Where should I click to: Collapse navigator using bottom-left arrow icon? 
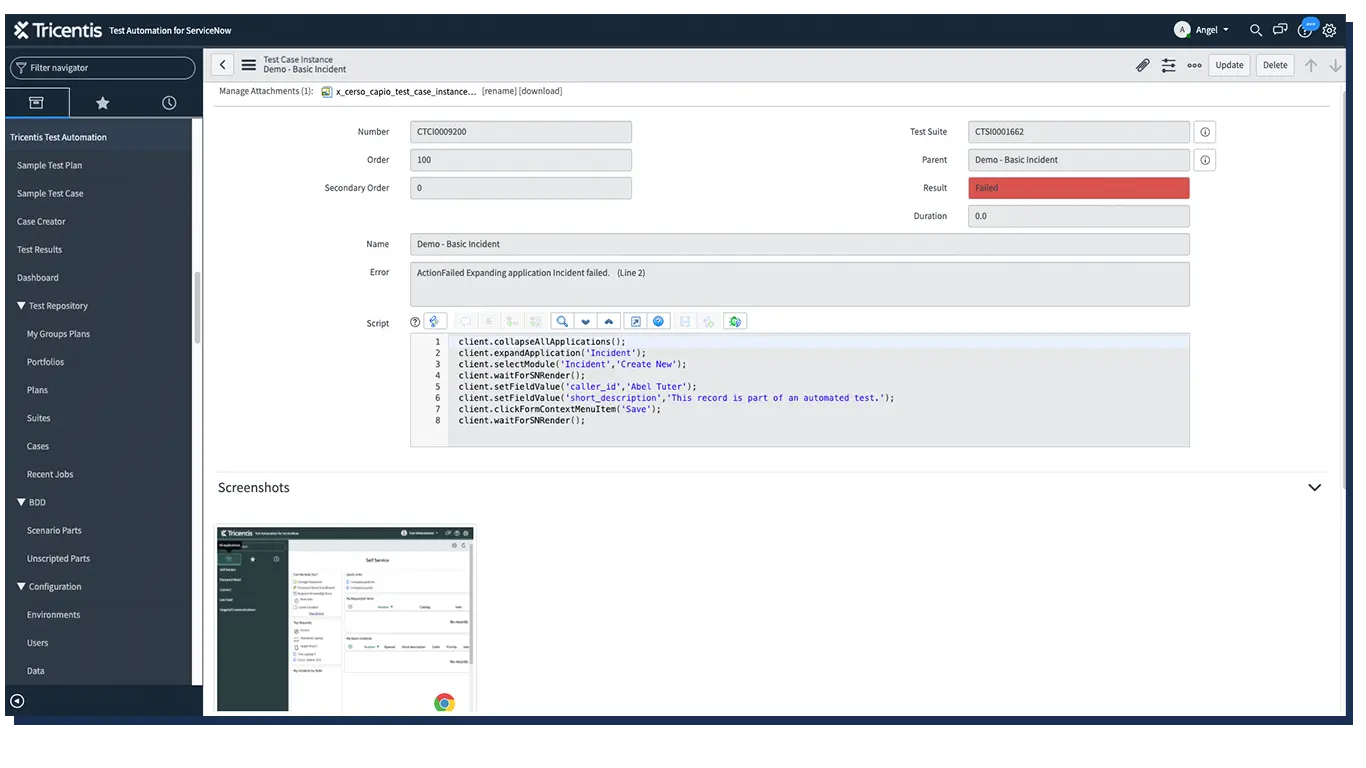click(x=17, y=701)
